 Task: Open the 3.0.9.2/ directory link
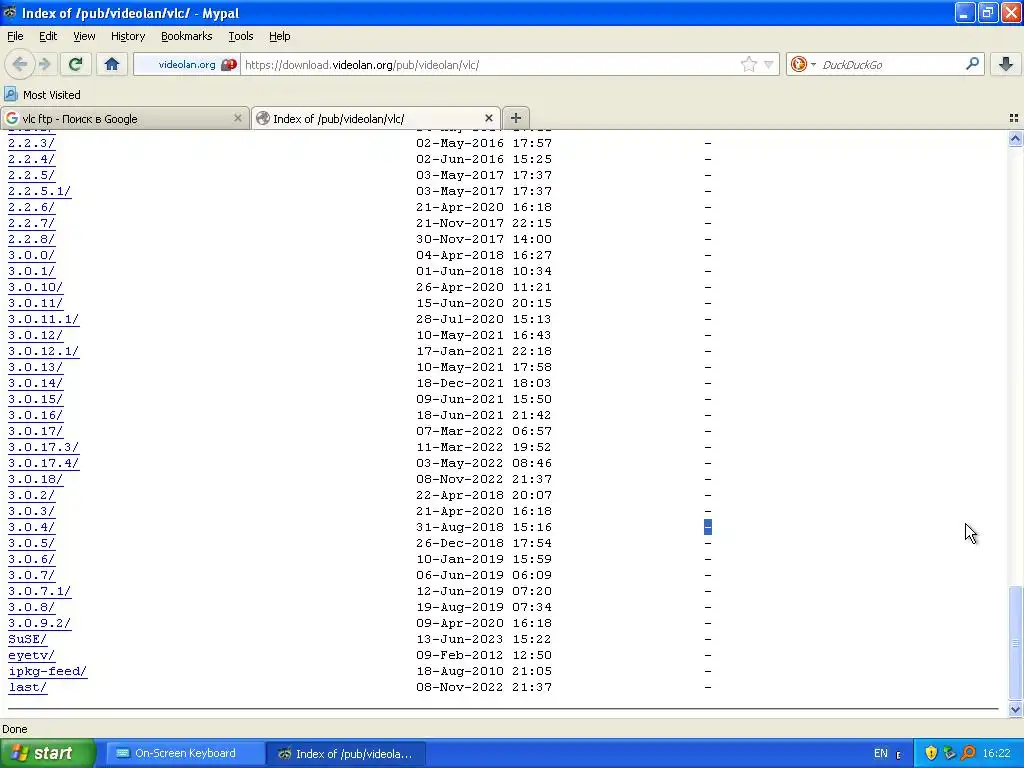coord(39,623)
